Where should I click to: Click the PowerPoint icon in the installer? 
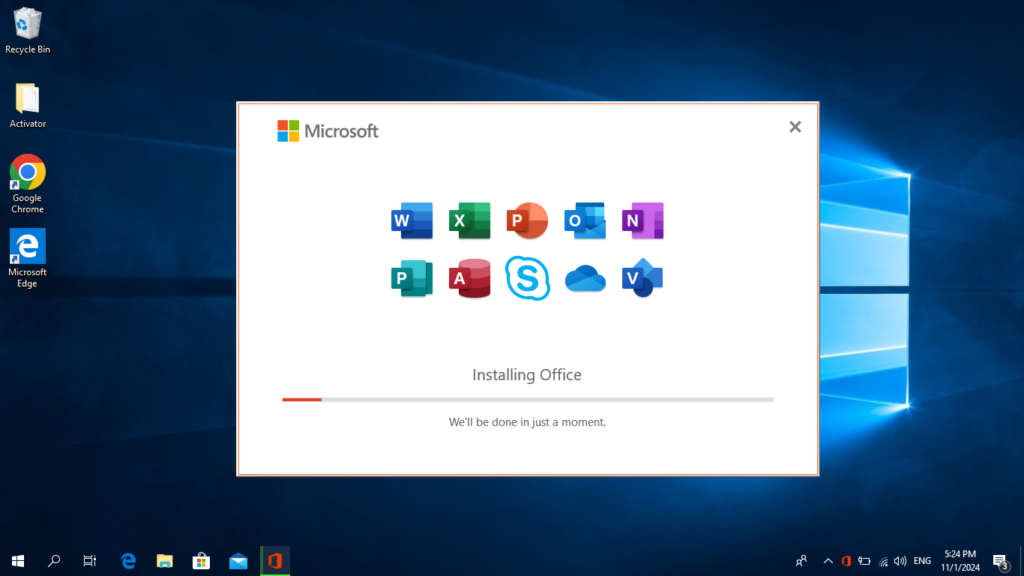point(527,221)
